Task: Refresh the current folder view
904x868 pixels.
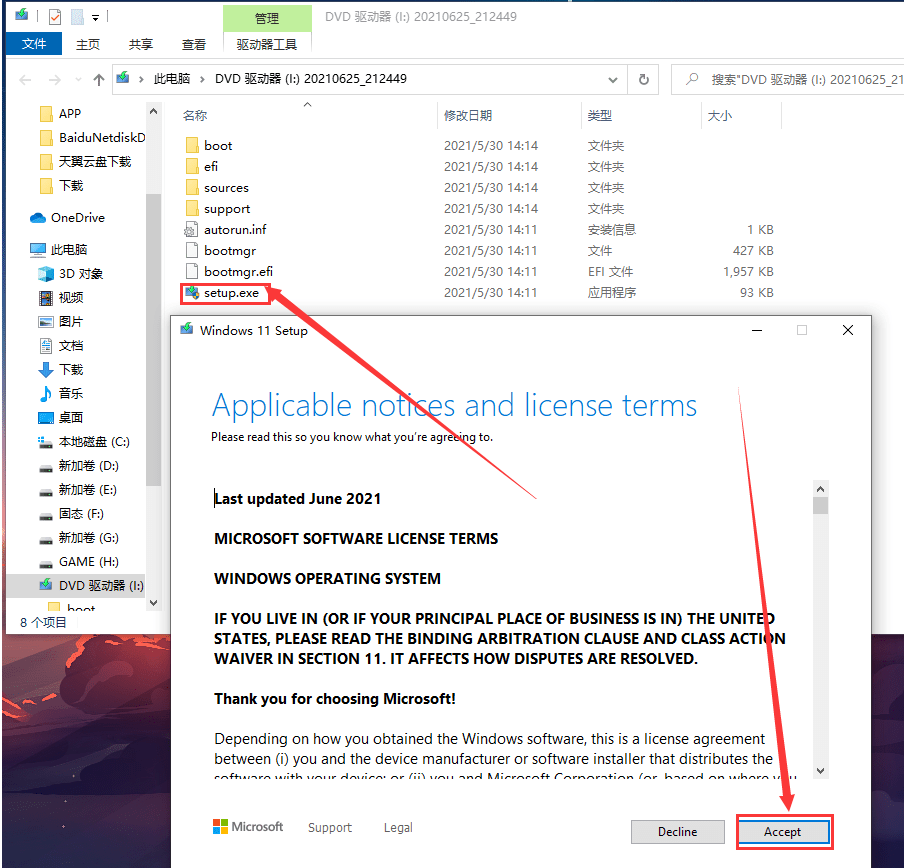Action: tap(644, 80)
